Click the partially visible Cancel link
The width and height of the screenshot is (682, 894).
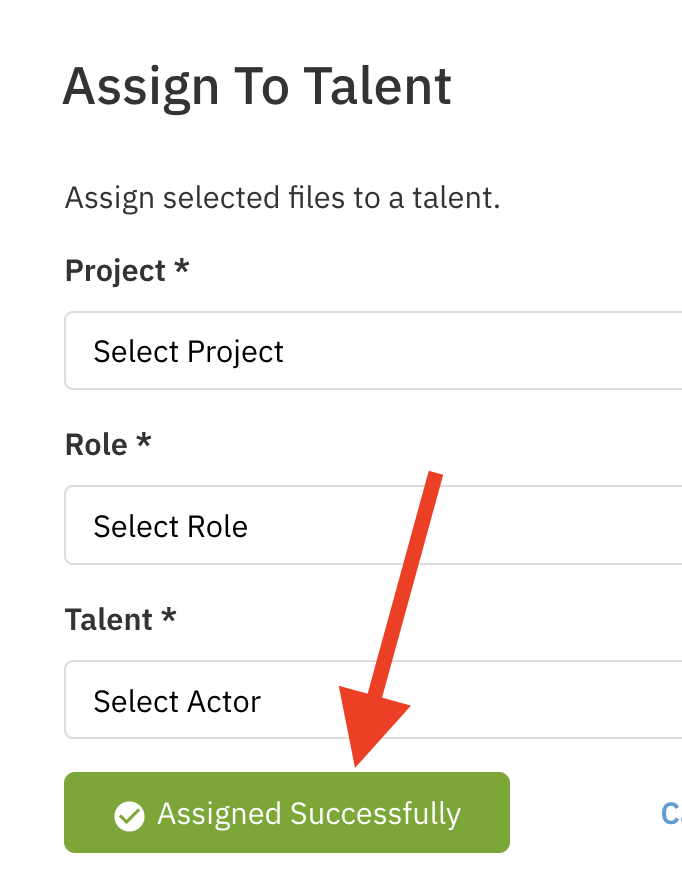point(671,813)
